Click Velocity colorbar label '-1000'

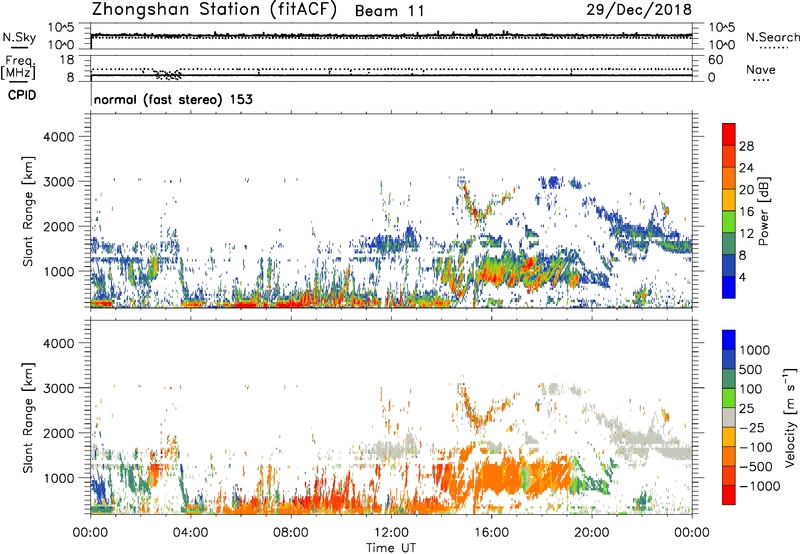pyautogui.click(x=759, y=486)
